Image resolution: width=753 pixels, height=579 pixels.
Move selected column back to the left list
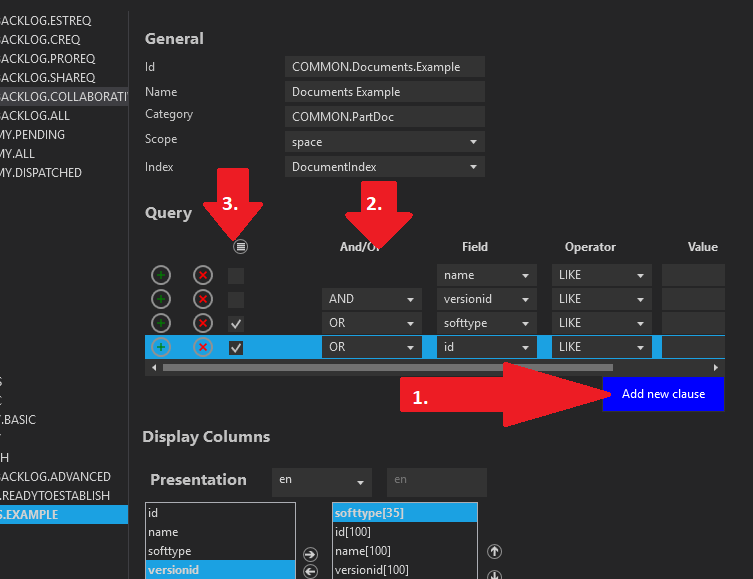coord(311,572)
